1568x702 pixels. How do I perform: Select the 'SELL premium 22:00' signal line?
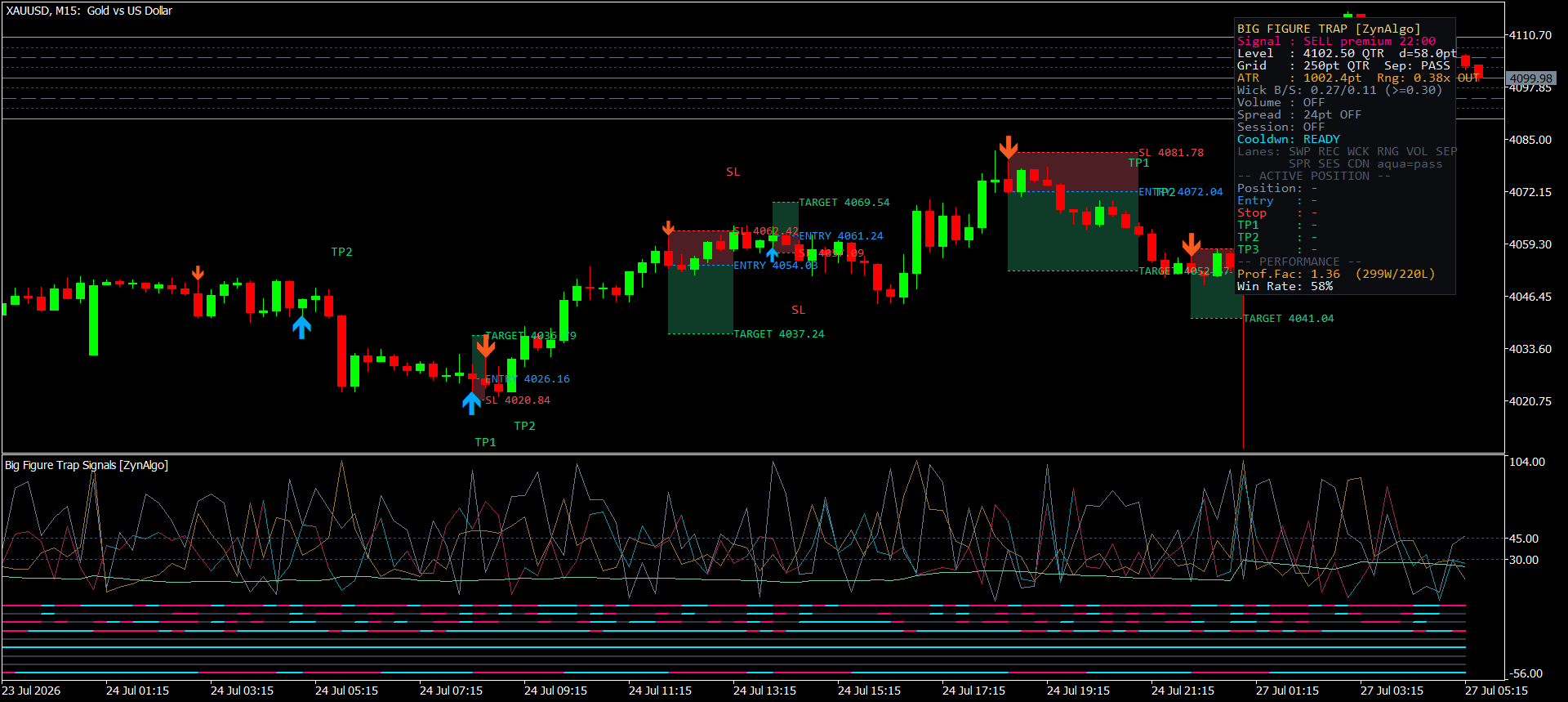point(1336,41)
